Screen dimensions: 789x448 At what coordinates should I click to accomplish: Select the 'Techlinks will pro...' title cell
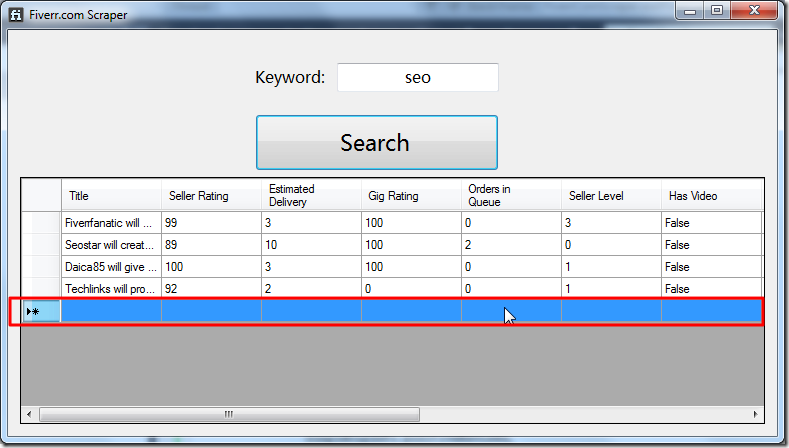pyautogui.click(x=111, y=288)
